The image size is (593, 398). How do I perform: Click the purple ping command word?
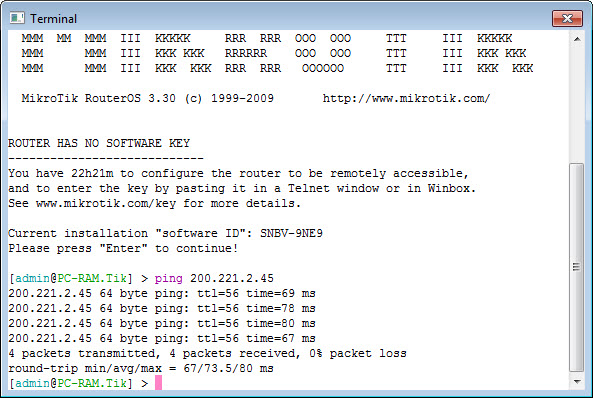click(x=169, y=279)
